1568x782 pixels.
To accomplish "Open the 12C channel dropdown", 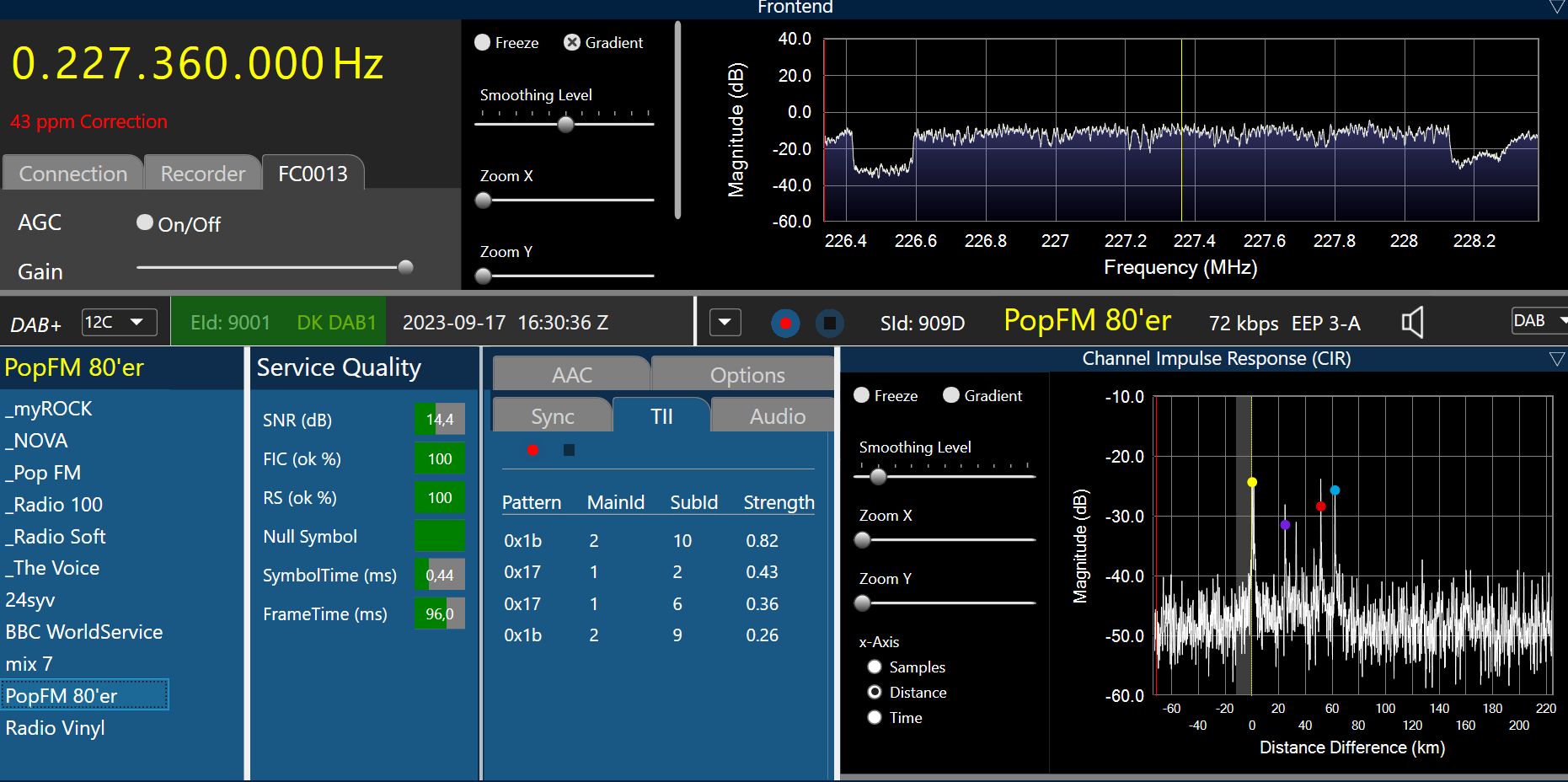I will click(119, 322).
